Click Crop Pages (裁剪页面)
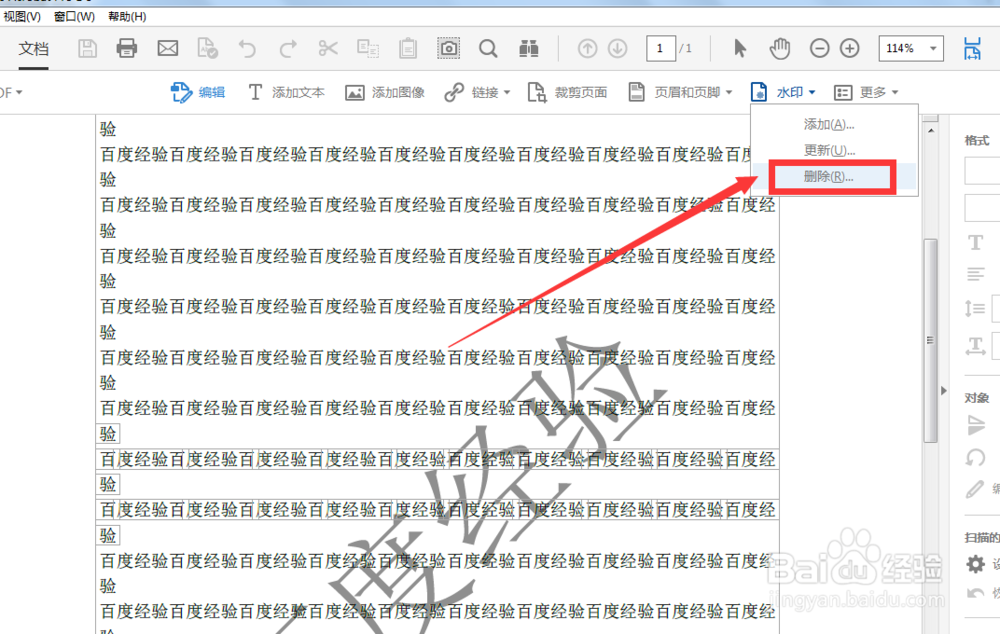 (567, 92)
